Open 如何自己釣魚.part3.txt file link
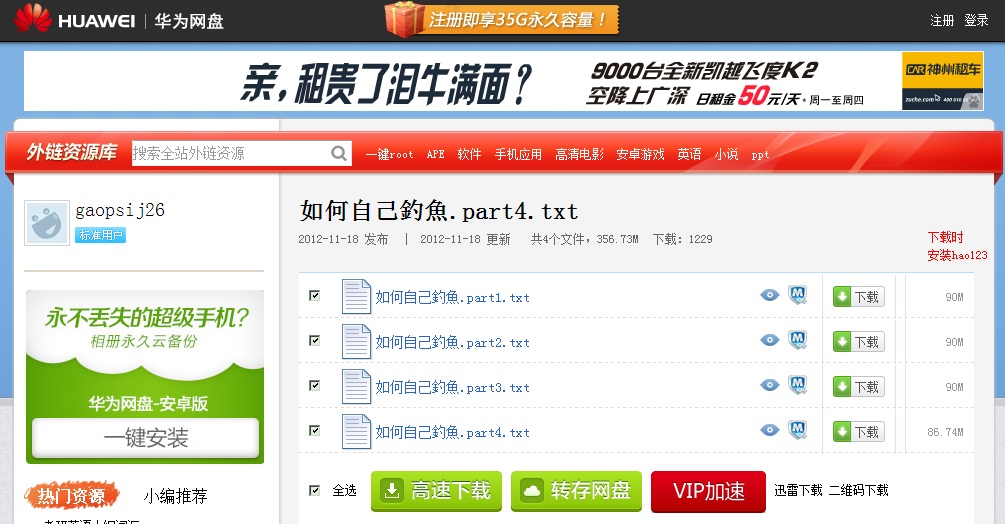The height and width of the screenshot is (524, 1005). [x=453, y=387]
